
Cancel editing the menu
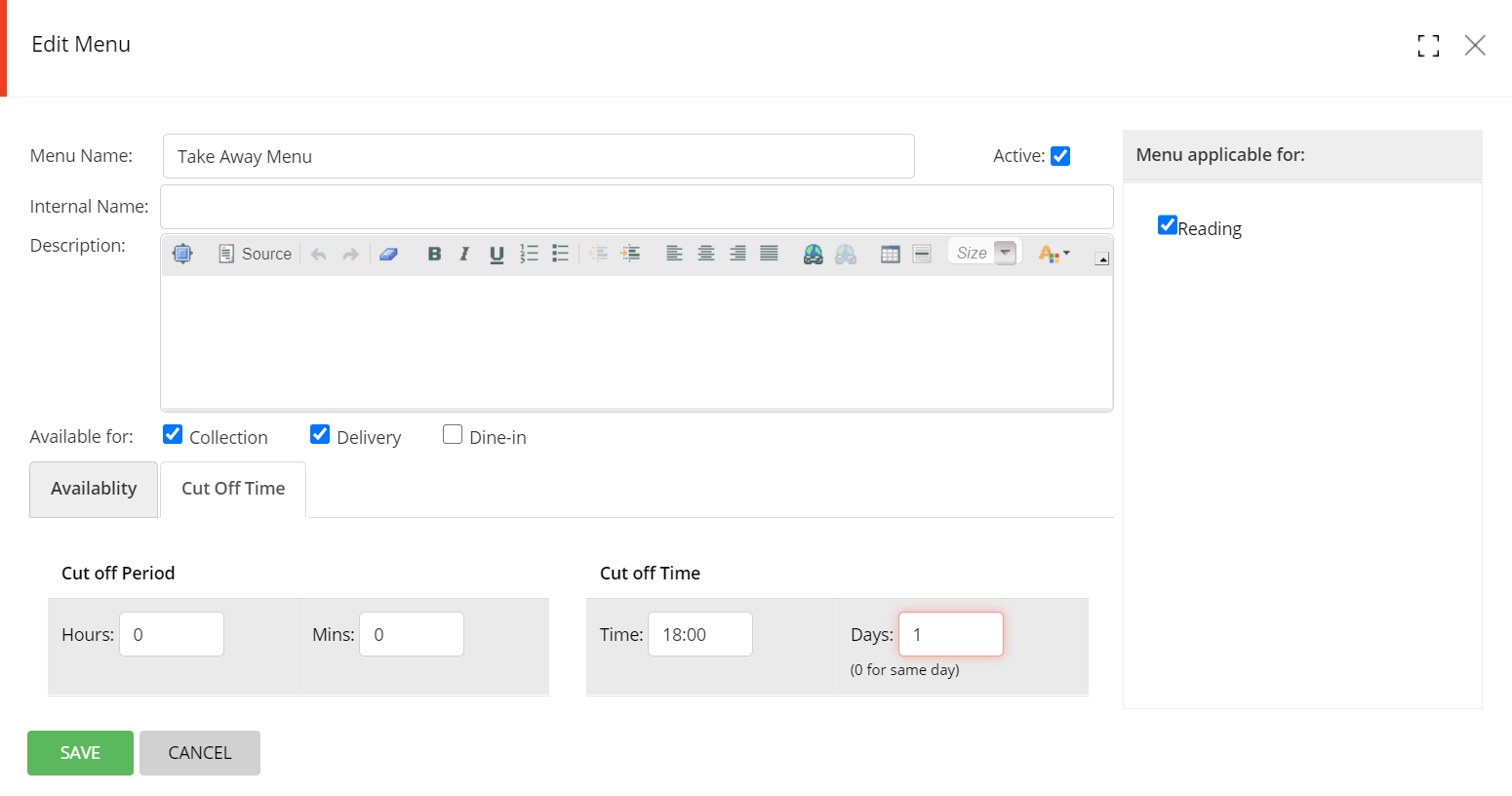pos(200,753)
